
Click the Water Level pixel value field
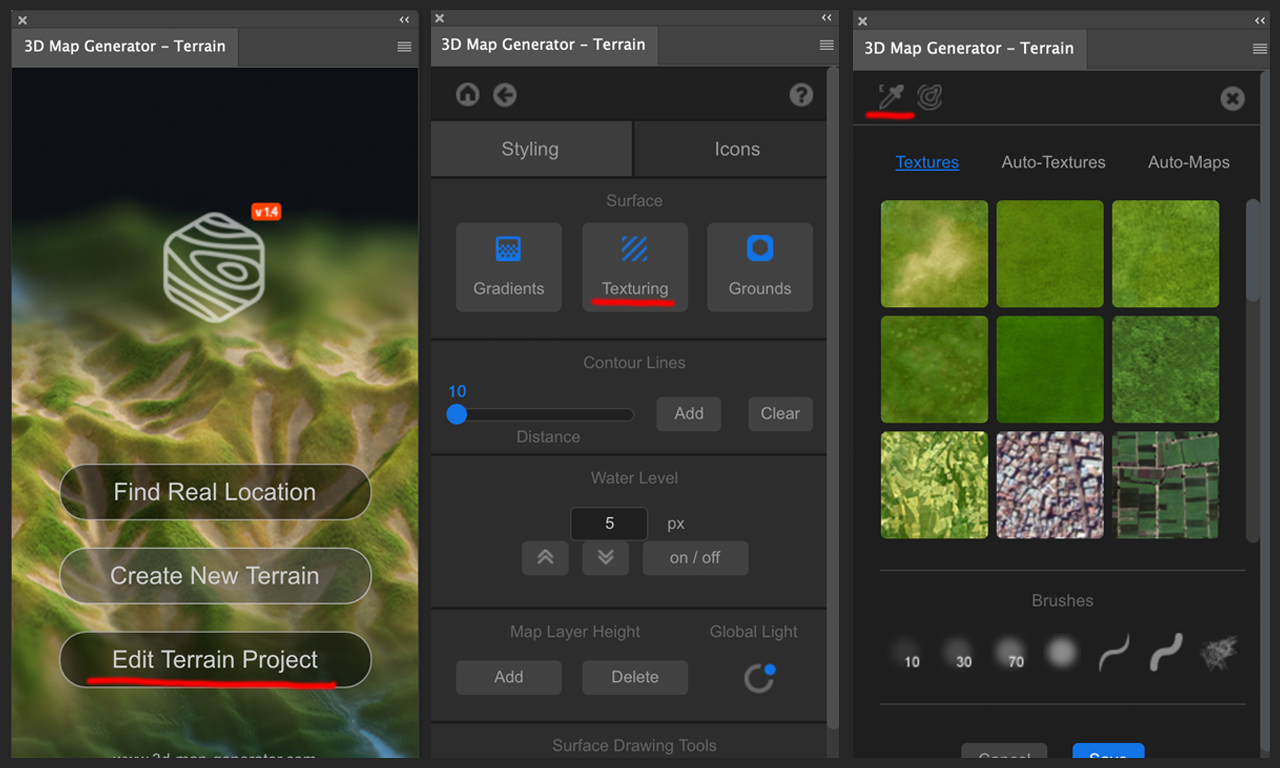pyautogui.click(x=610, y=523)
